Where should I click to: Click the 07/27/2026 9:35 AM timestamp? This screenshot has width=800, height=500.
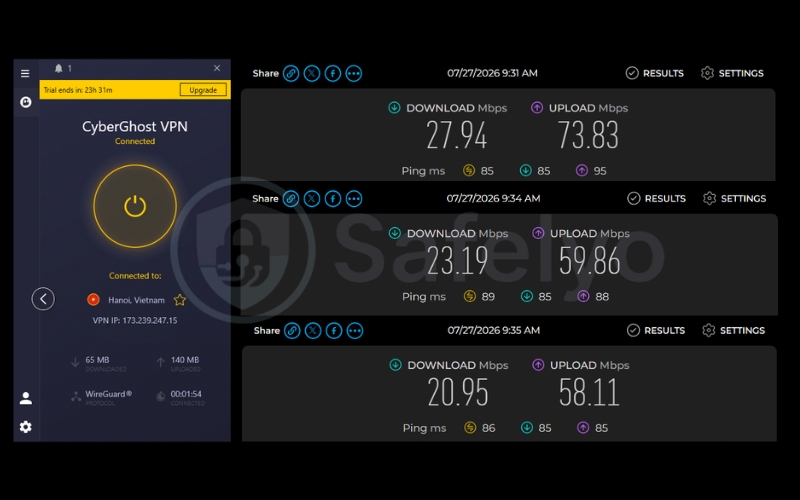coord(493,330)
